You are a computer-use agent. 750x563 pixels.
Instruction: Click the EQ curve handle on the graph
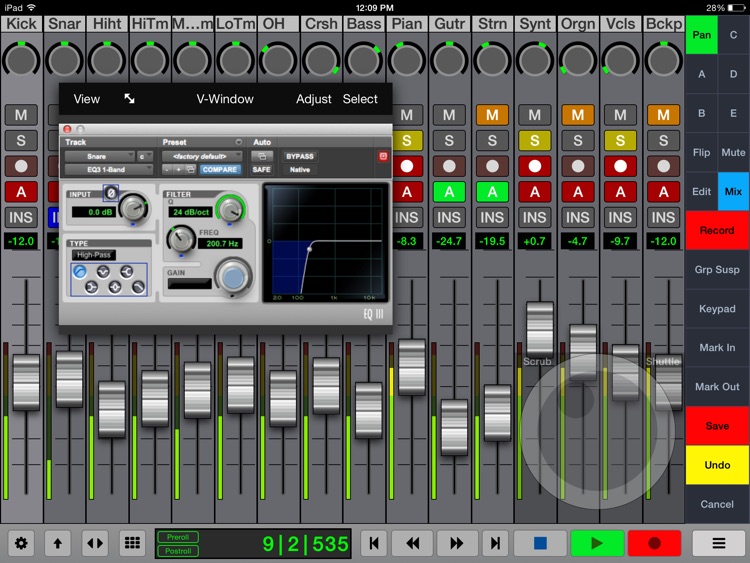click(310, 249)
